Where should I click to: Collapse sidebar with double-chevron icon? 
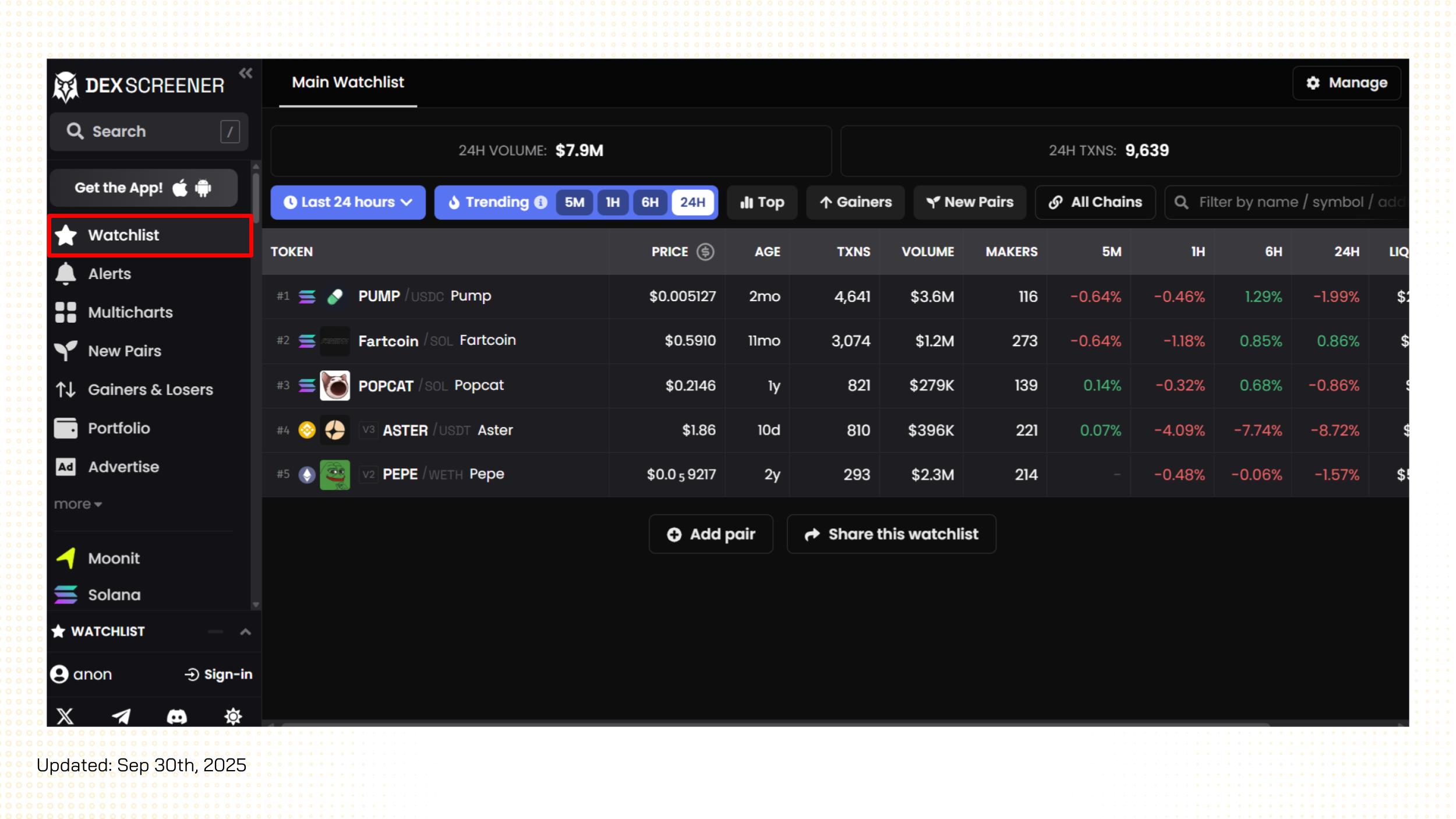[x=246, y=73]
